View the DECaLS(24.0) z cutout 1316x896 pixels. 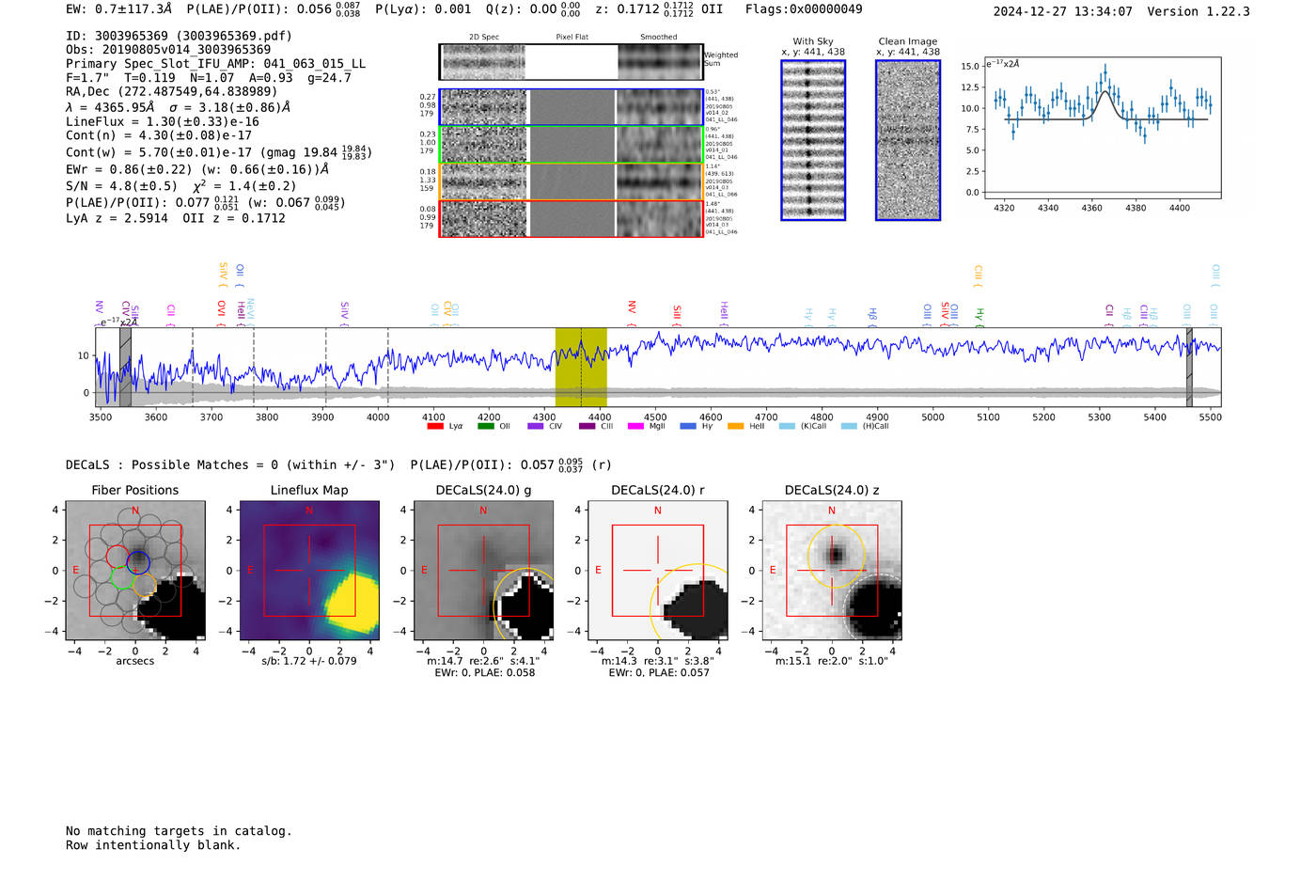pyautogui.click(x=832, y=571)
